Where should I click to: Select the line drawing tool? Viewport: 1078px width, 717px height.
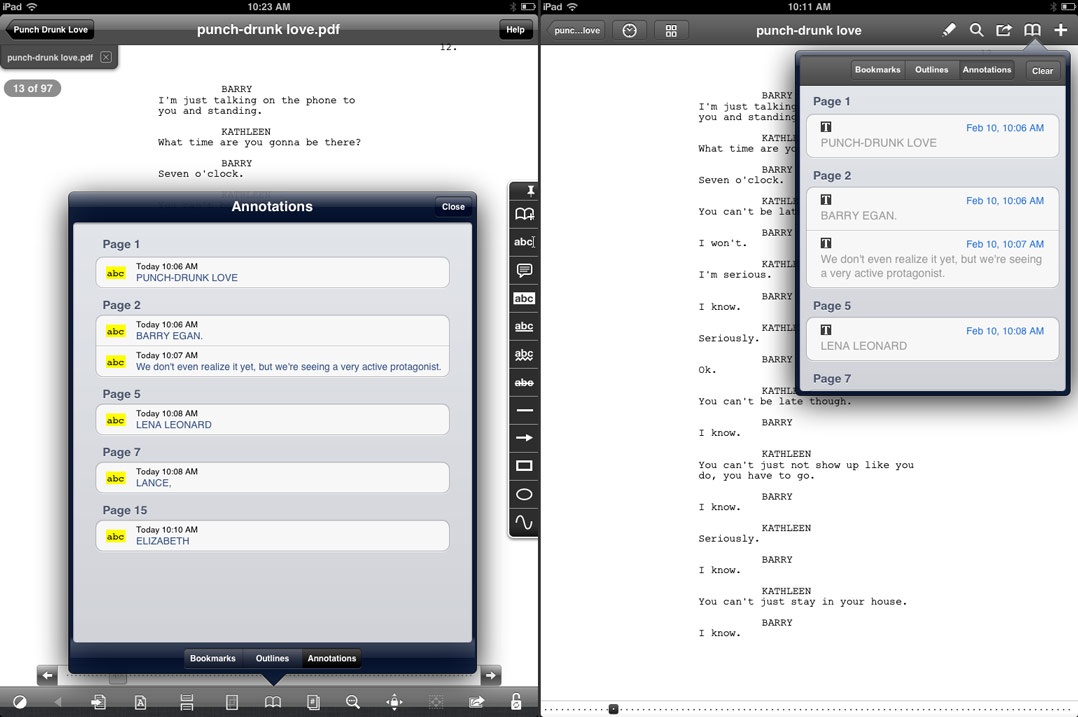tap(524, 410)
